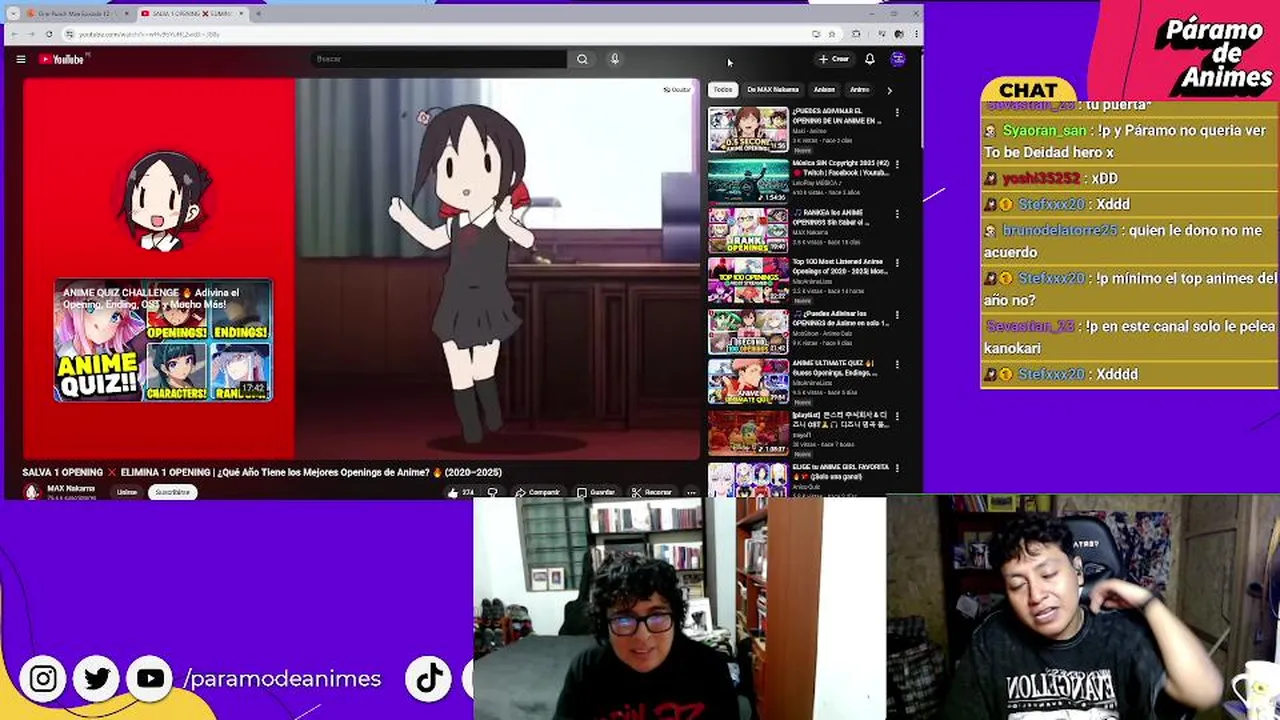Open the playlist OST video thumbnail
1280x720 pixels.
pos(748,432)
